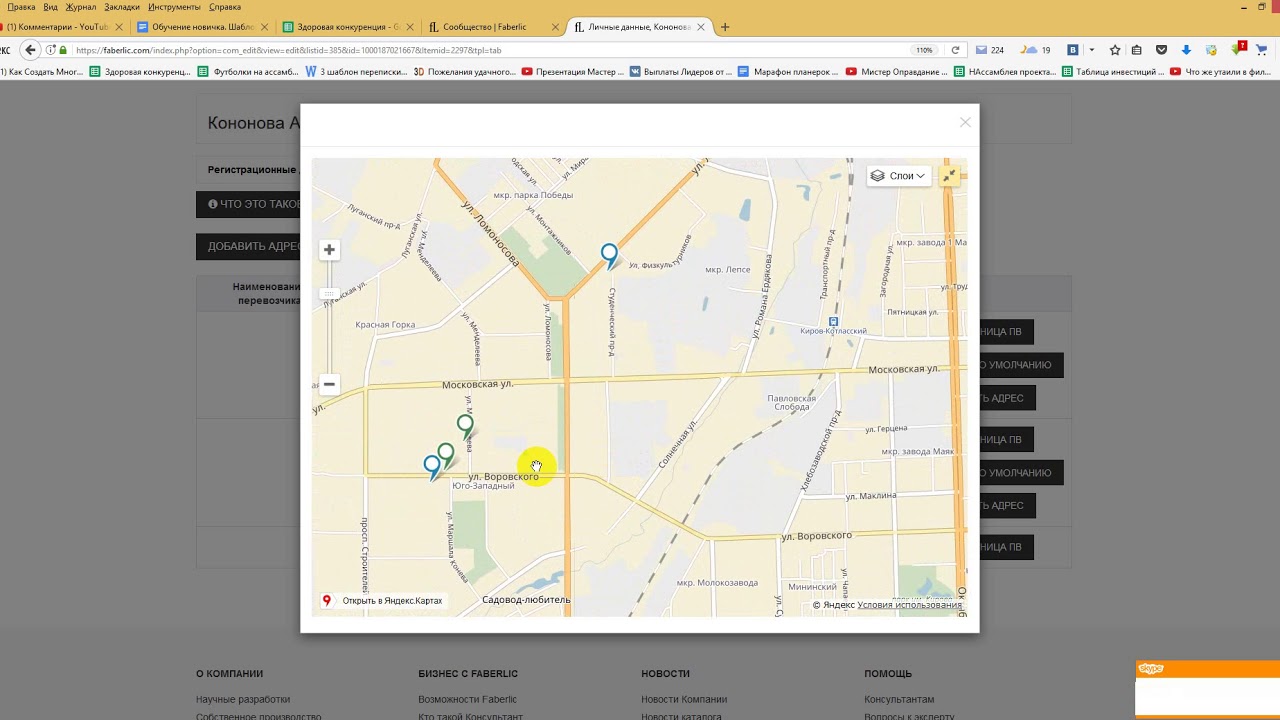Select the blue marker on ул. Воровского

click(432, 467)
